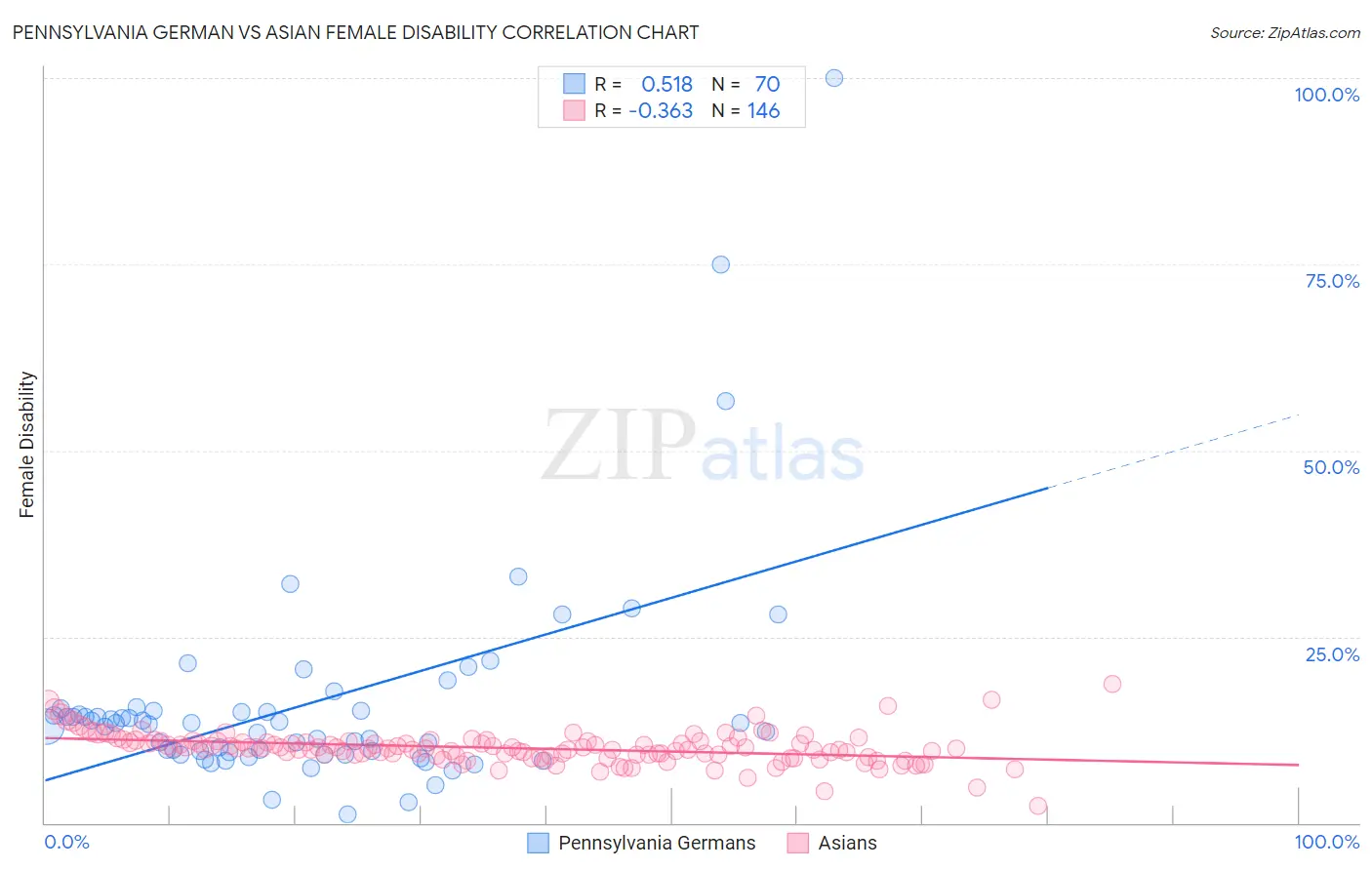Select the blue swatch beside R = 0.518

[x=574, y=84]
